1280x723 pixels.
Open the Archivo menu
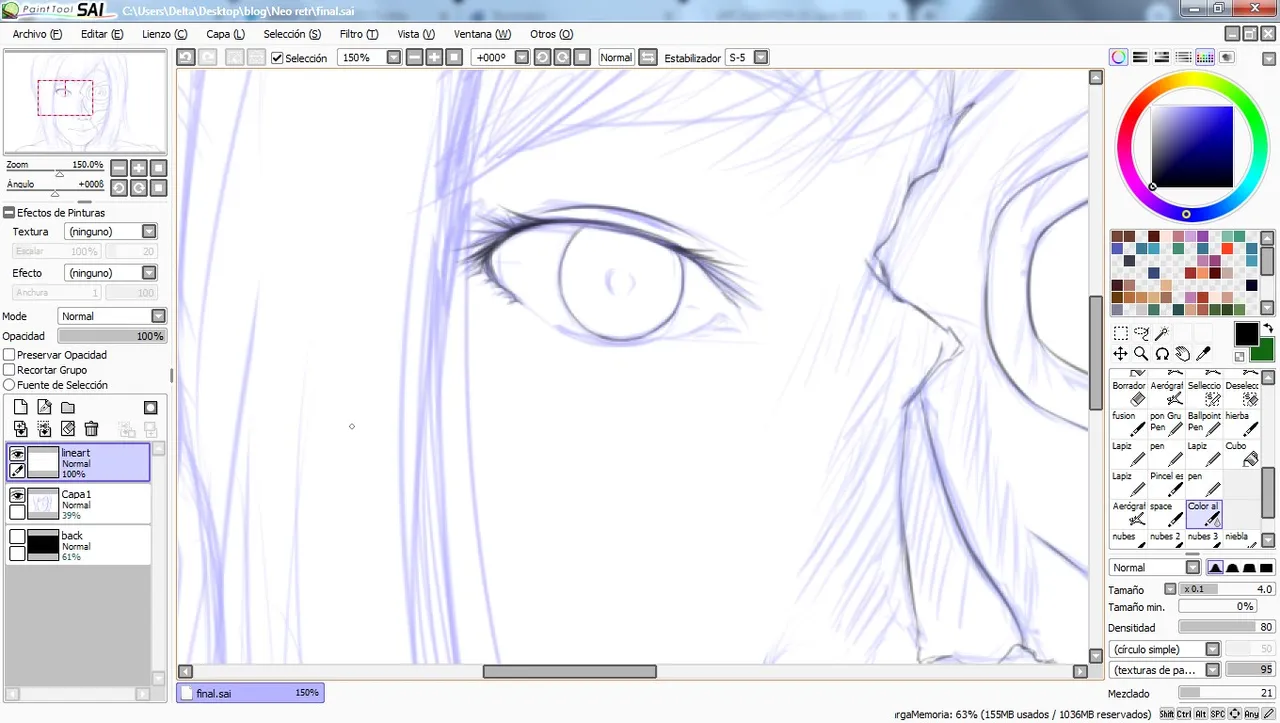coord(37,34)
